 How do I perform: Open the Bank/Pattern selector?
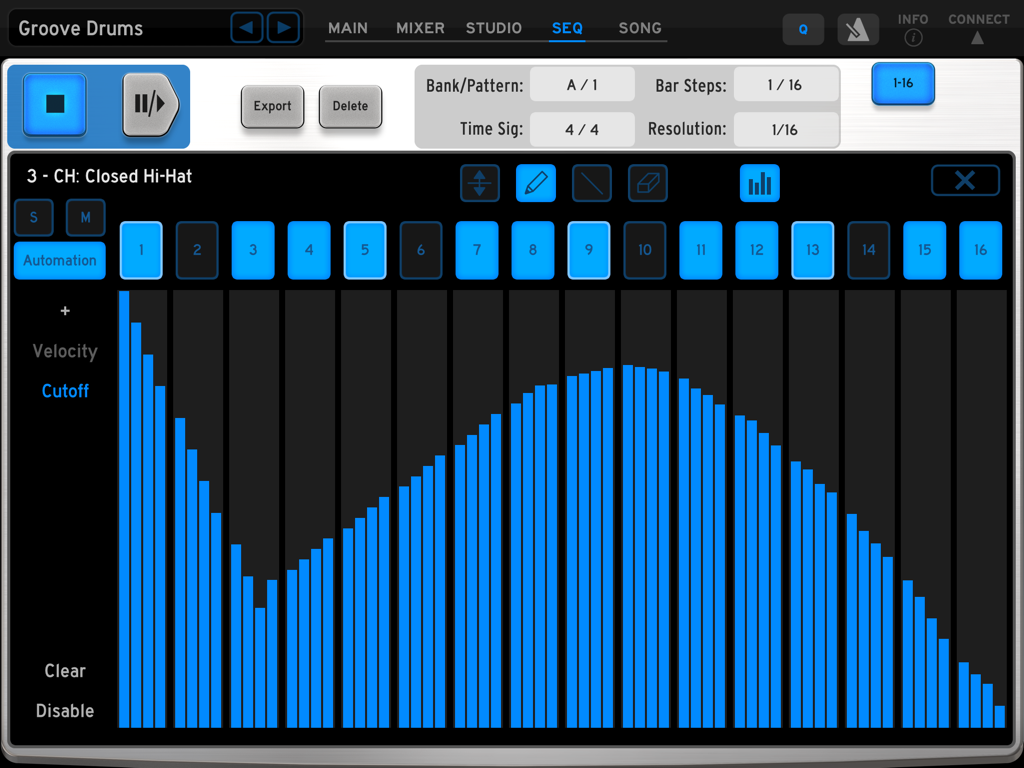click(582, 85)
